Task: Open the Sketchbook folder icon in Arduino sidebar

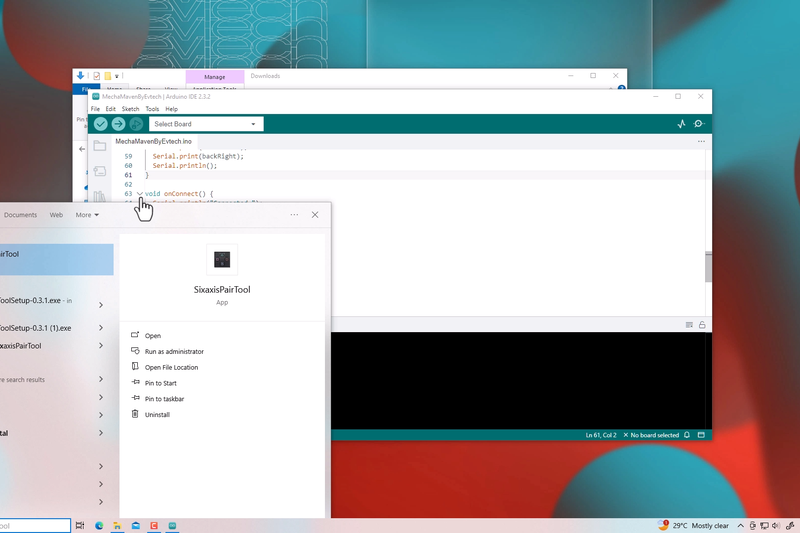Action: tap(99, 146)
